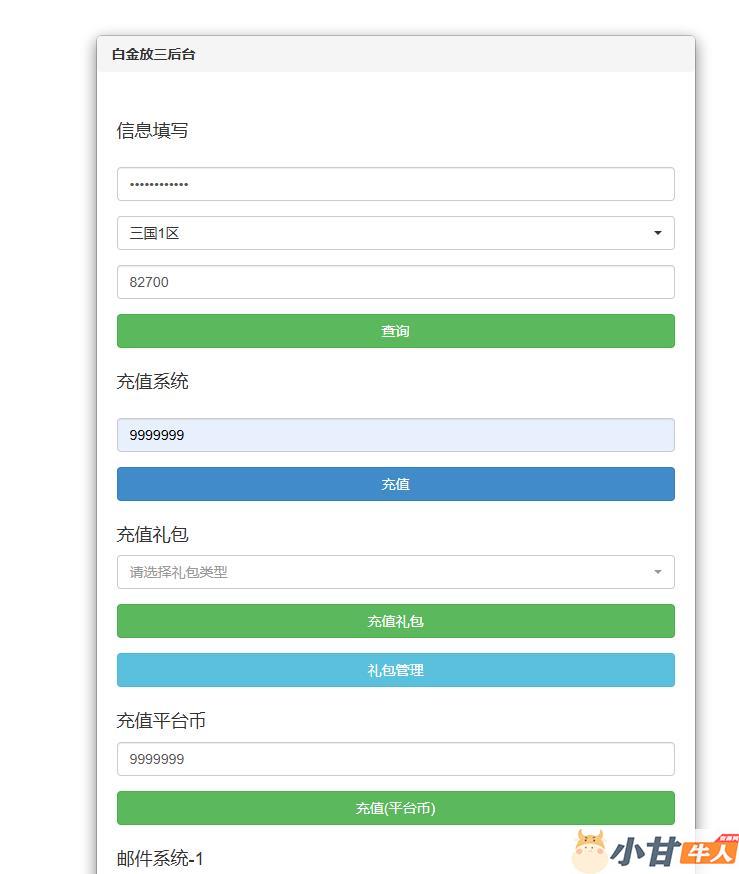Image resolution: width=739 pixels, height=874 pixels.
Task: Select the 充值系统 amount input field
Action: tap(395, 435)
